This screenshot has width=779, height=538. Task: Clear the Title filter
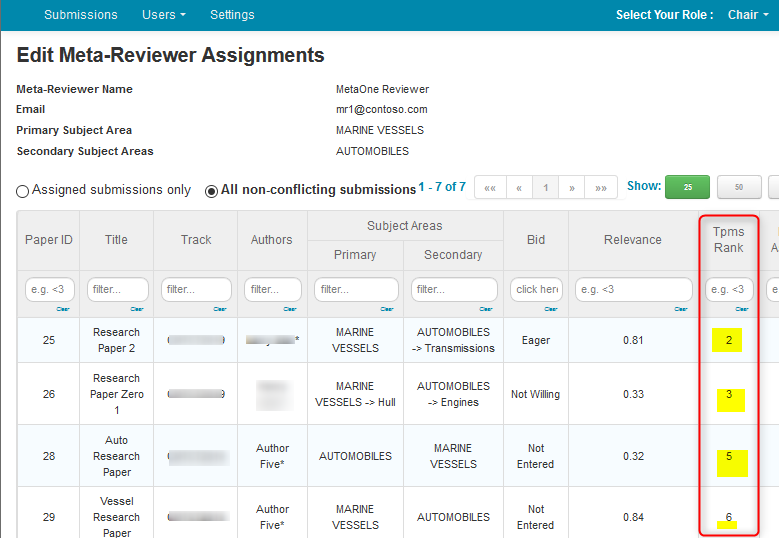coord(137,309)
